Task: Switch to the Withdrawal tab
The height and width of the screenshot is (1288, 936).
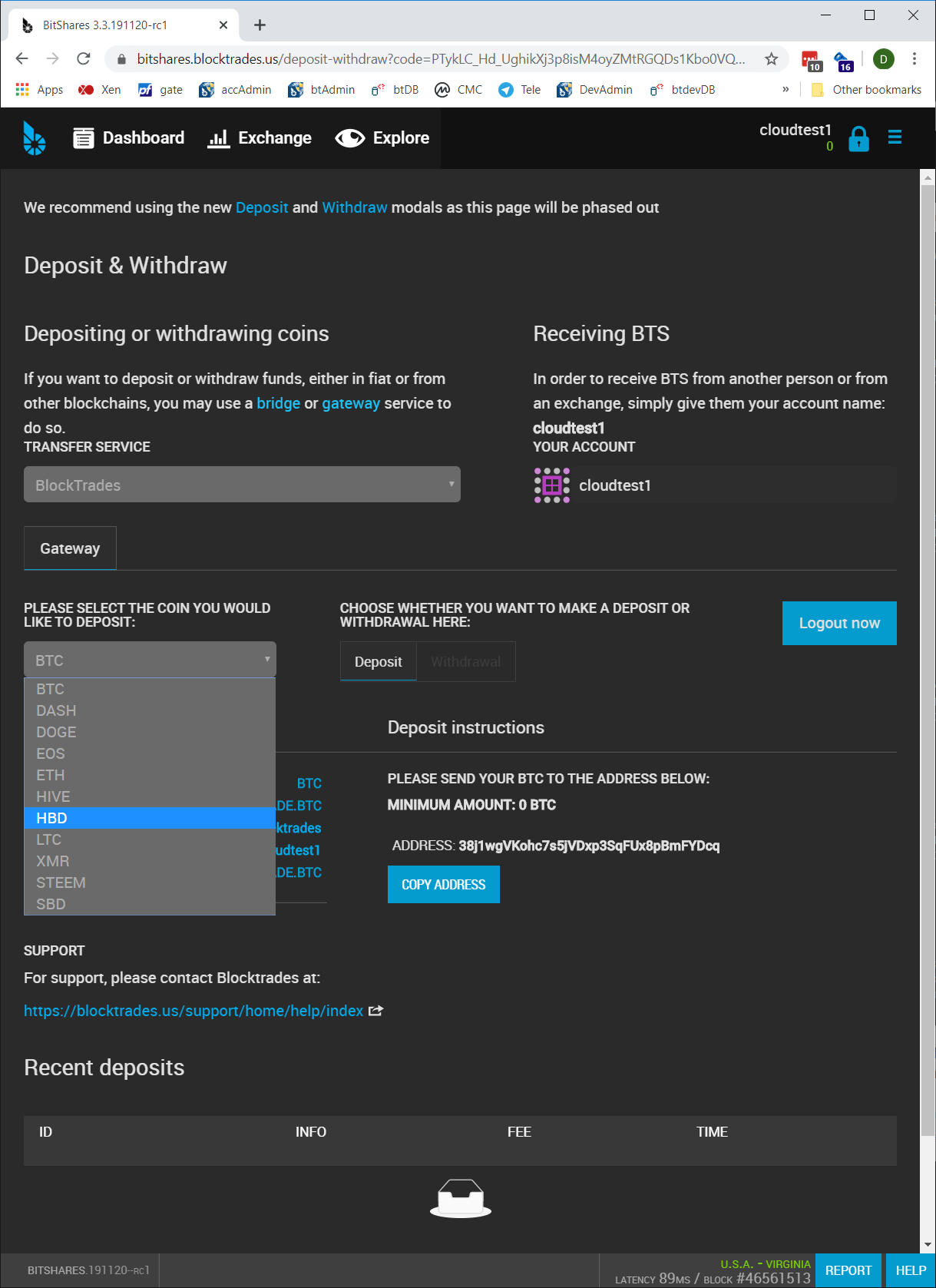Action: pyautogui.click(x=466, y=661)
